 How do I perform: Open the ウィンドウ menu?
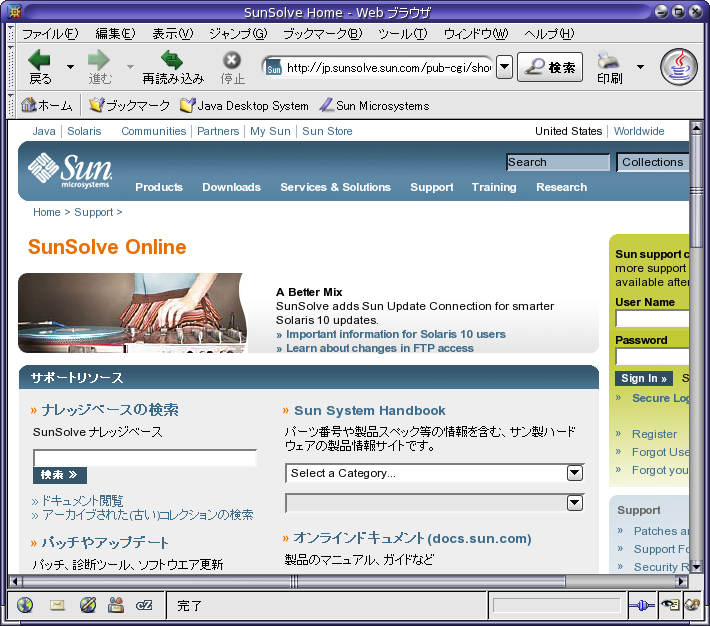476,34
